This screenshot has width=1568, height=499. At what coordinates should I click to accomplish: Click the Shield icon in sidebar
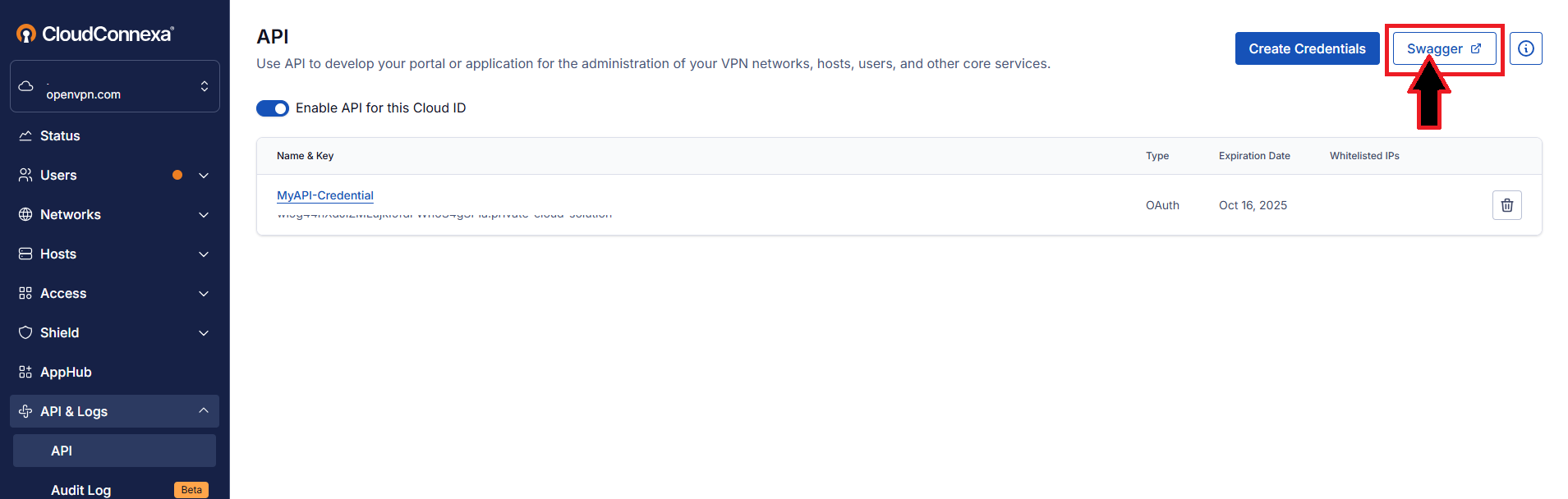coord(25,332)
